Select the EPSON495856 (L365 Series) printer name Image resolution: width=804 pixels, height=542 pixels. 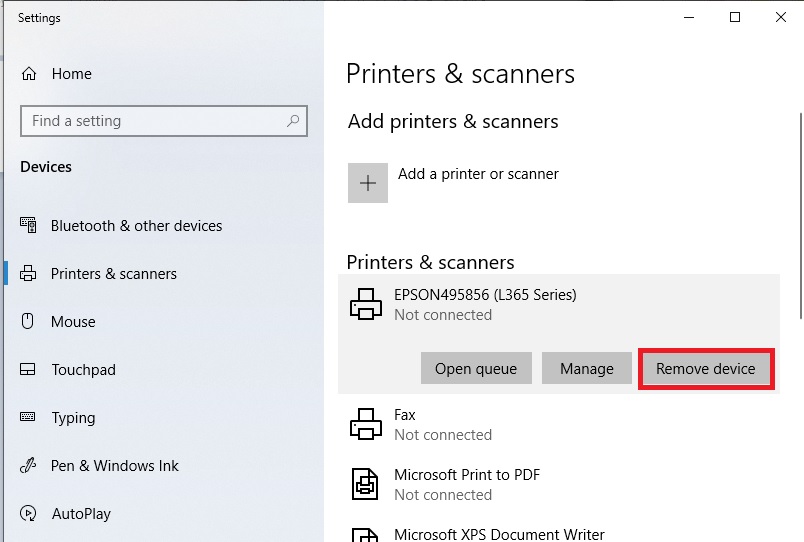pos(485,295)
